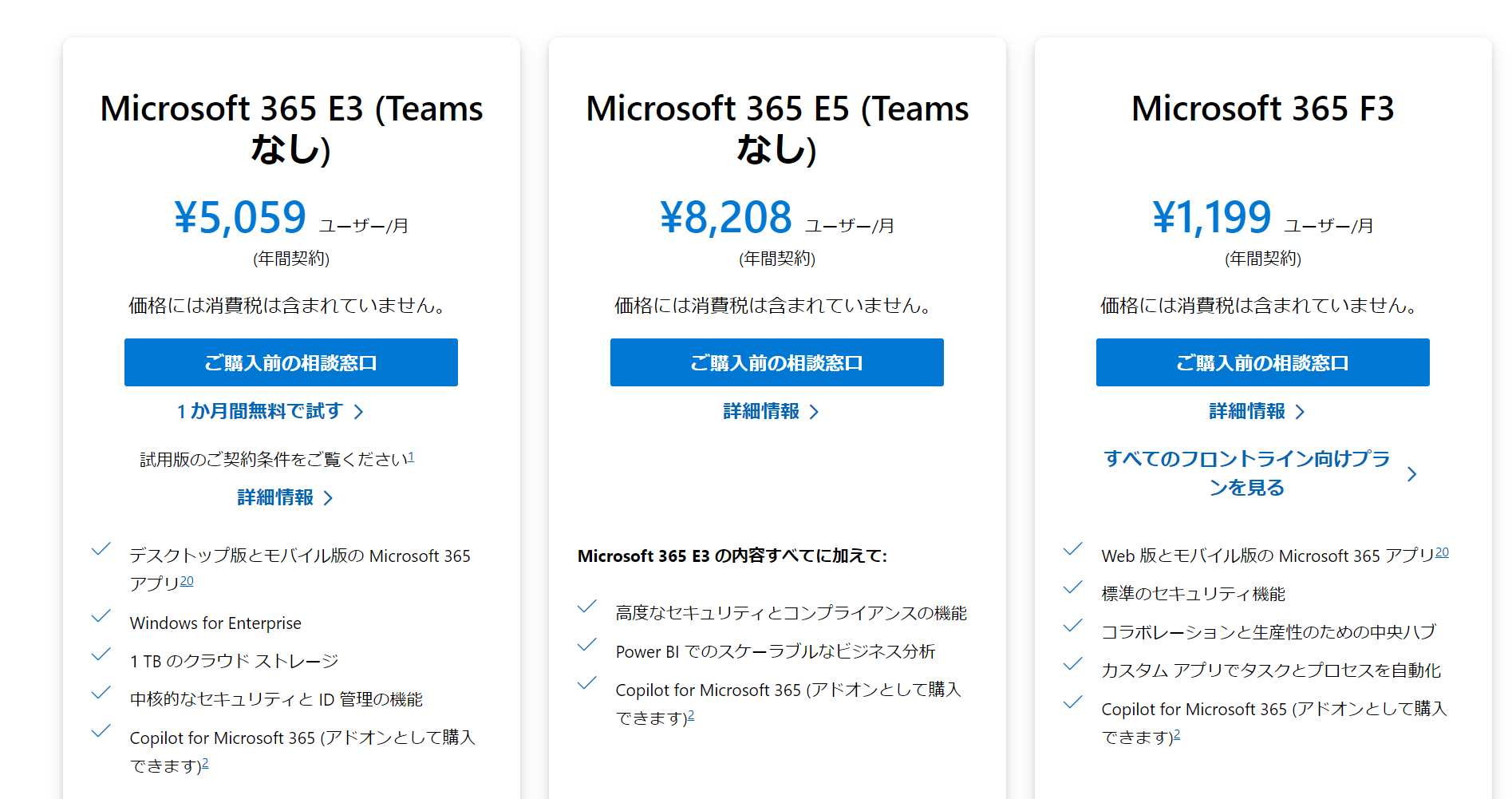Image resolution: width=1512 pixels, height=799 pixels.
Task: Click E3 plan ご購入前の相談窓口 button
Action: tap(290, 362)
